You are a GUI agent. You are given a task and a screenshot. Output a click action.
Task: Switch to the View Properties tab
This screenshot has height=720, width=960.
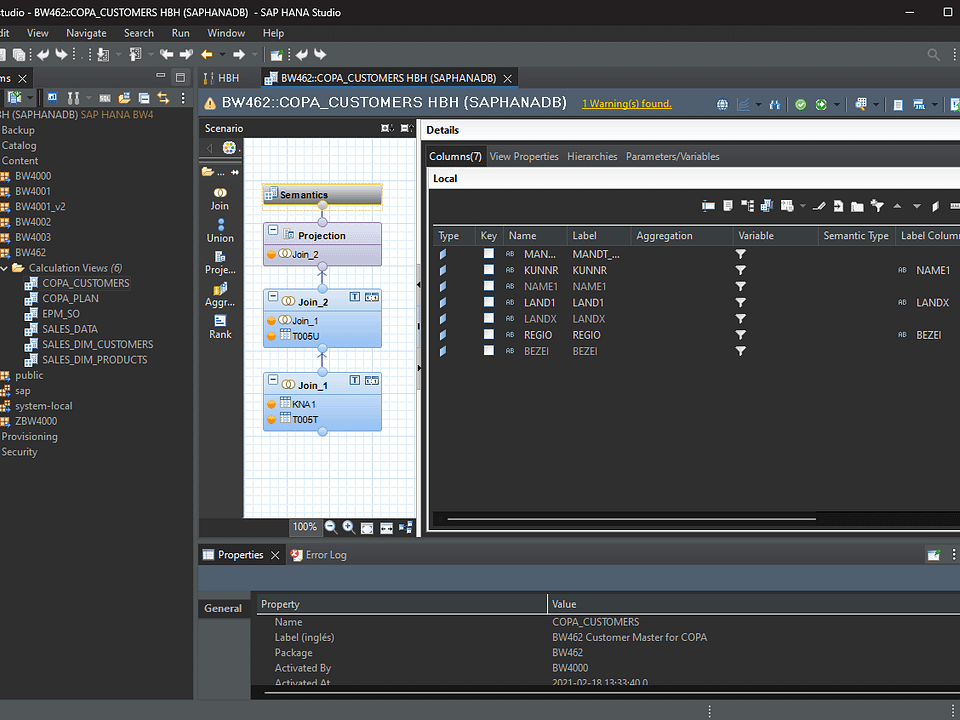tap(523, 157)
